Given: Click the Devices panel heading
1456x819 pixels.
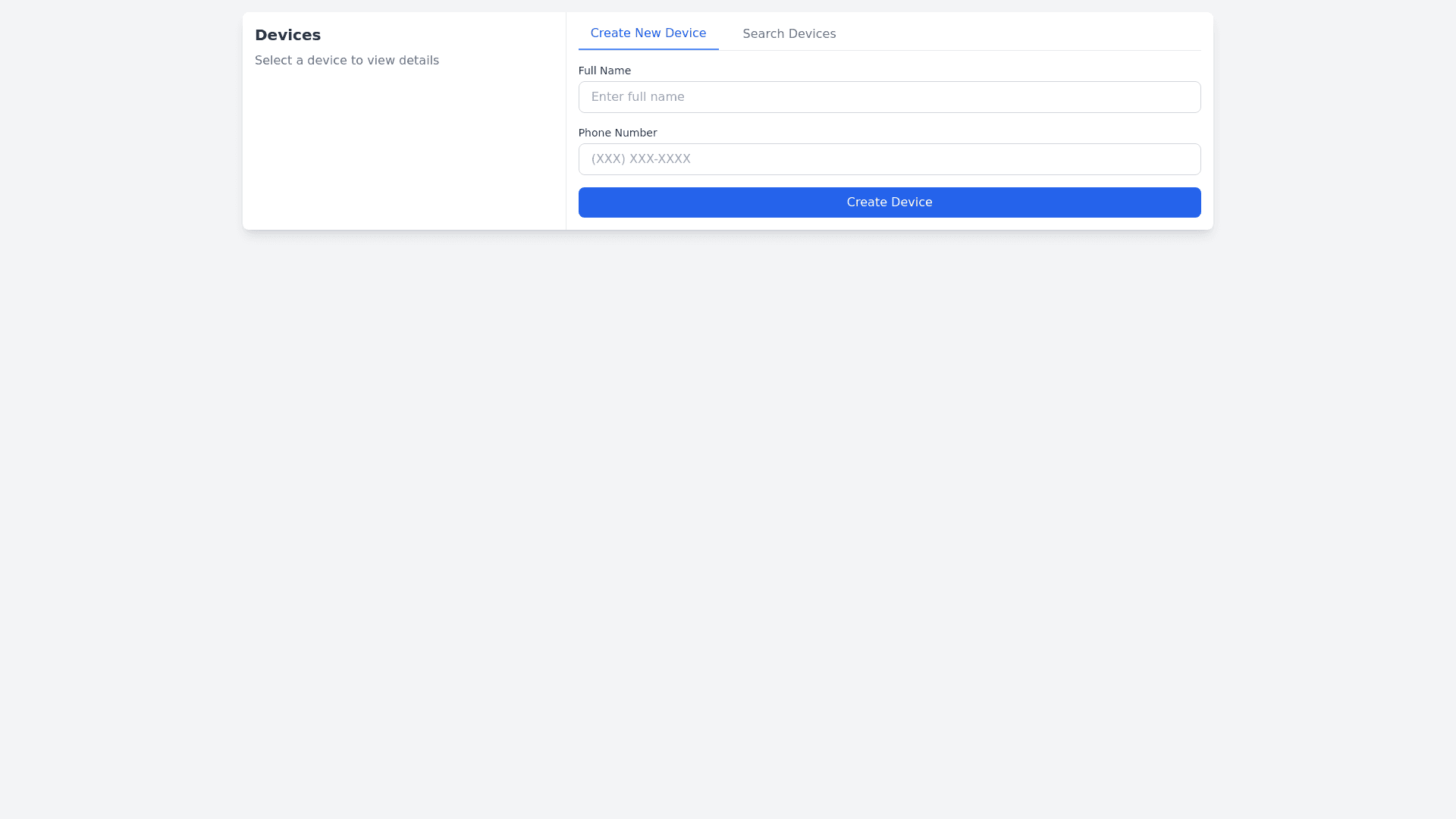Looking at the screenshot, I should [287, 35].
